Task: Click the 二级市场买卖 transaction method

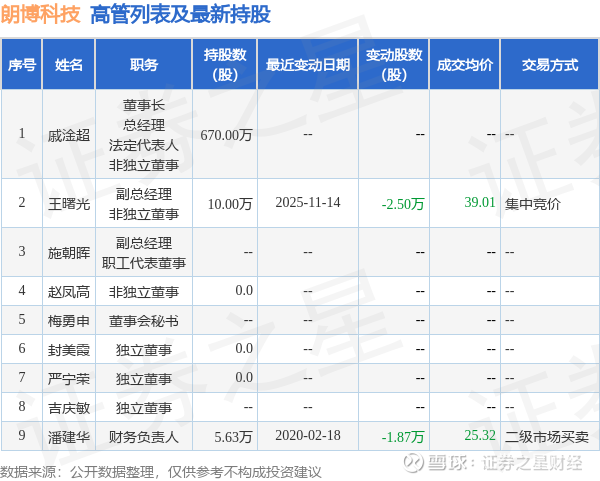Action: click(x=547, y=437)
